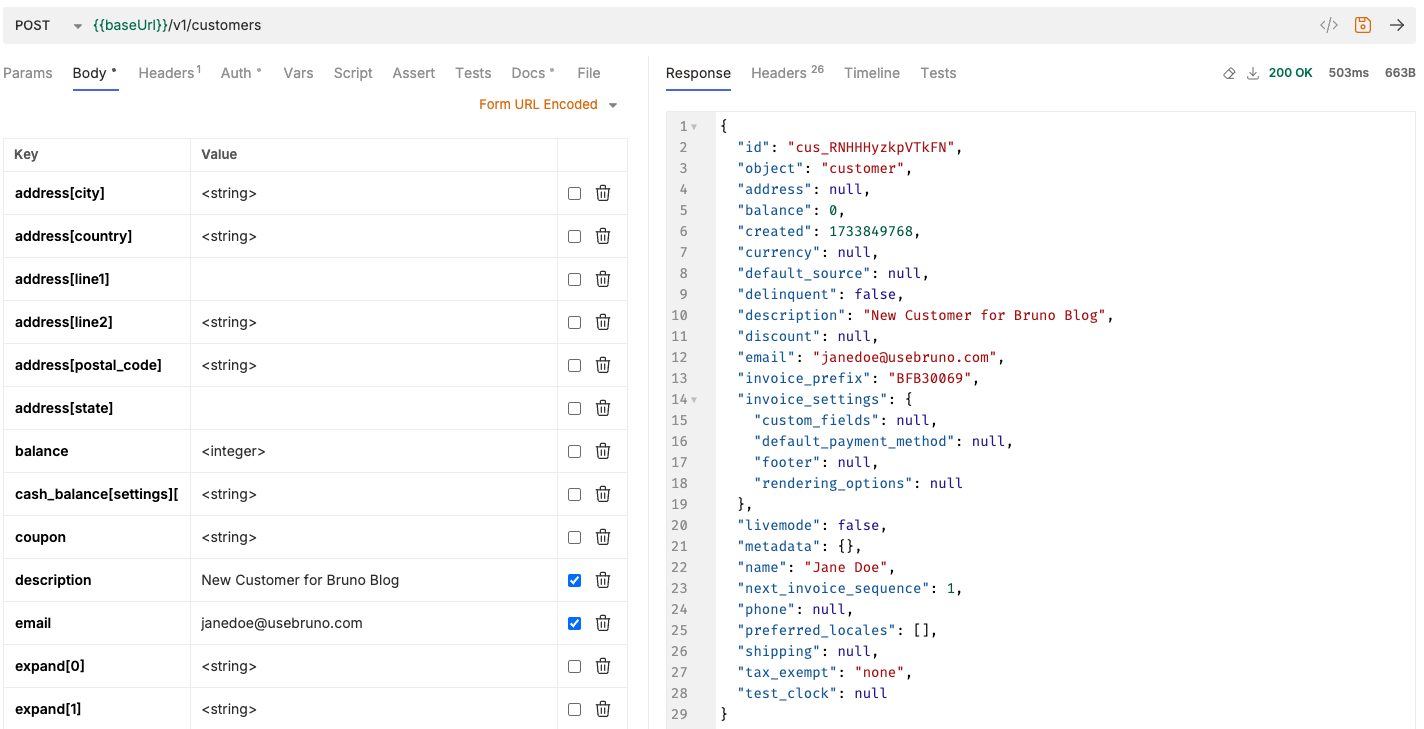
Task: Select the Response tab
Action: pyautogui.click(x=698, y=73)
